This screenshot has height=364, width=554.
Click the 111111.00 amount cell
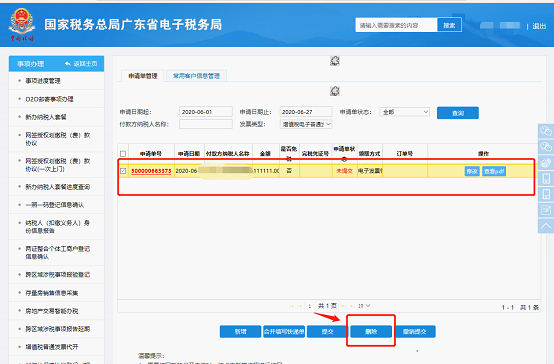pos(266,171)
